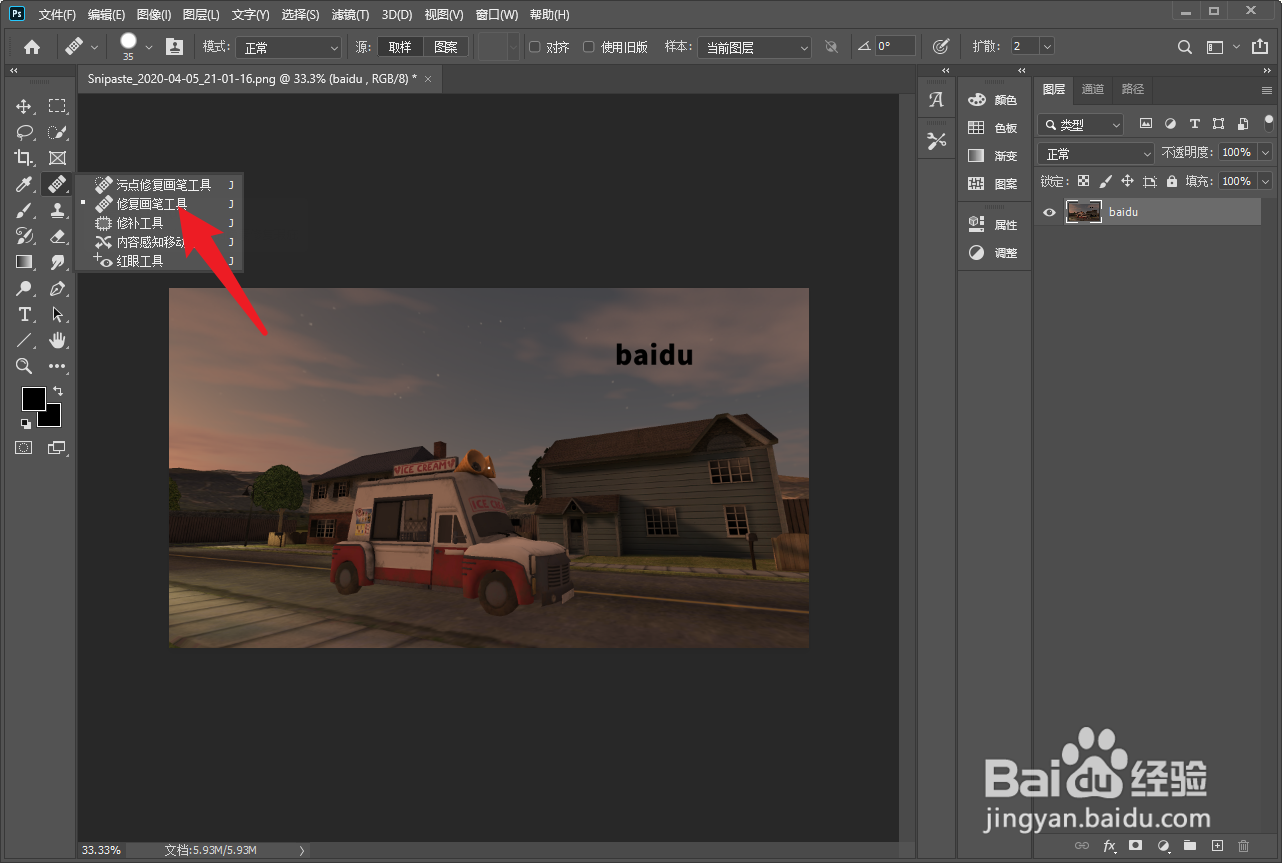1282x863 pixels.
Task: Select the Horizontal Type tool
Action: click(24, 314)
